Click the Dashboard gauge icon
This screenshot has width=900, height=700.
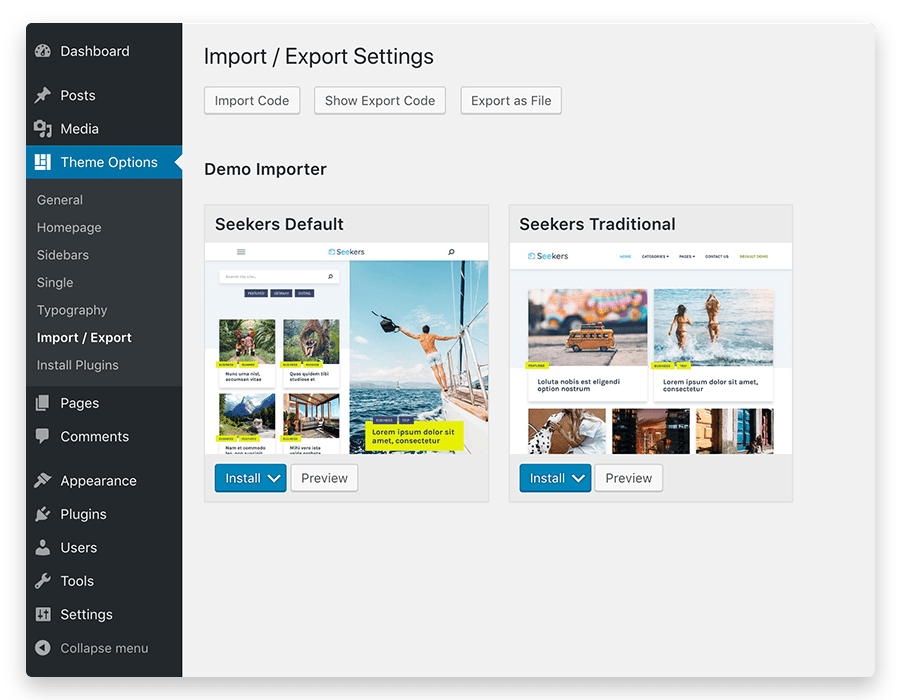click(42, 51)
